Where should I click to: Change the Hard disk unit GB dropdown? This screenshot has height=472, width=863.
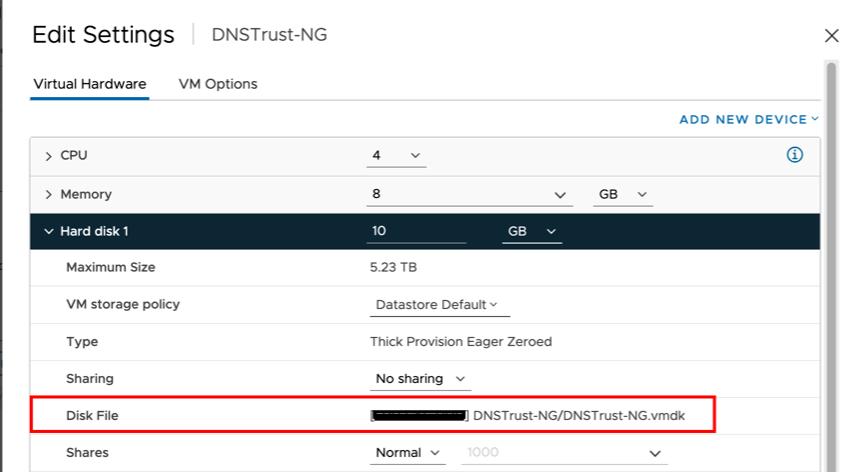point(531,232)
